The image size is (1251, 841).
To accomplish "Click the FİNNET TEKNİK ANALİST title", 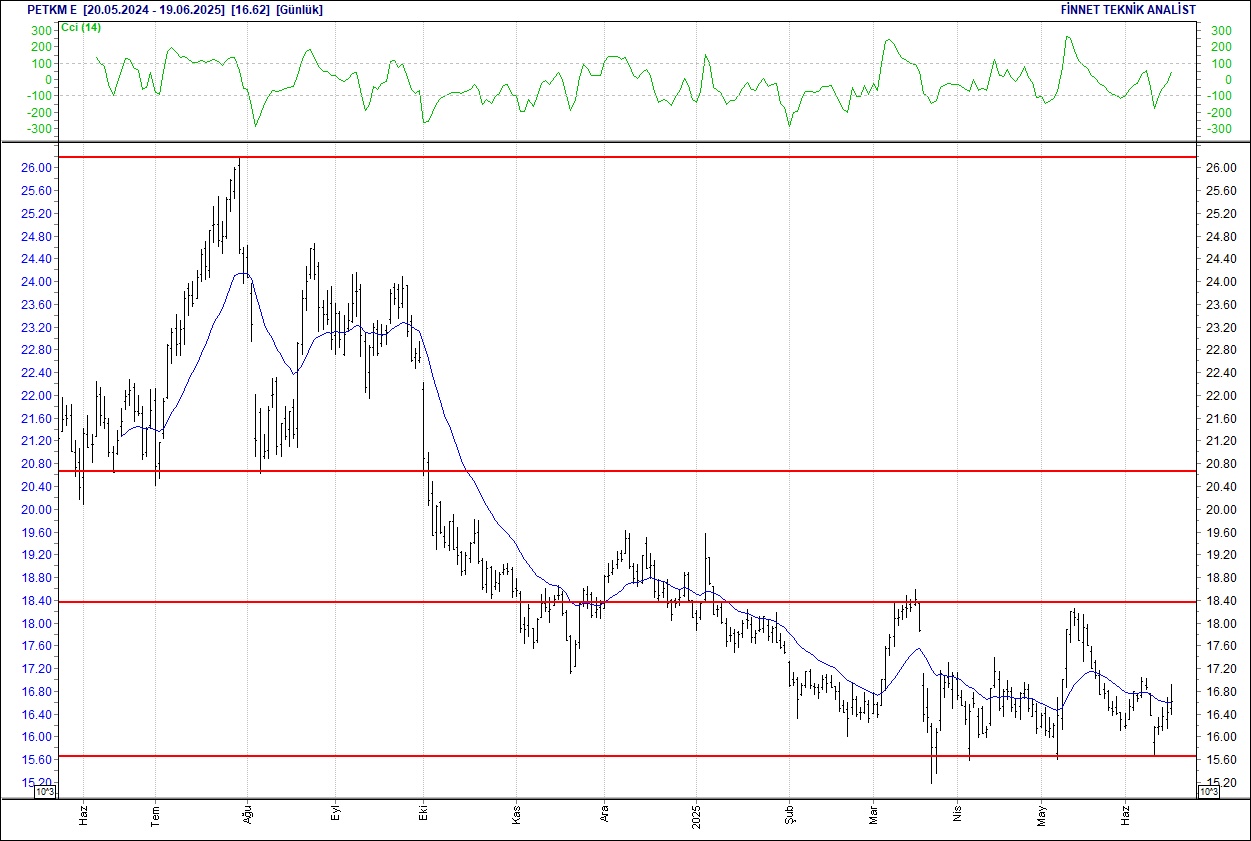I will coord(1128,9).
